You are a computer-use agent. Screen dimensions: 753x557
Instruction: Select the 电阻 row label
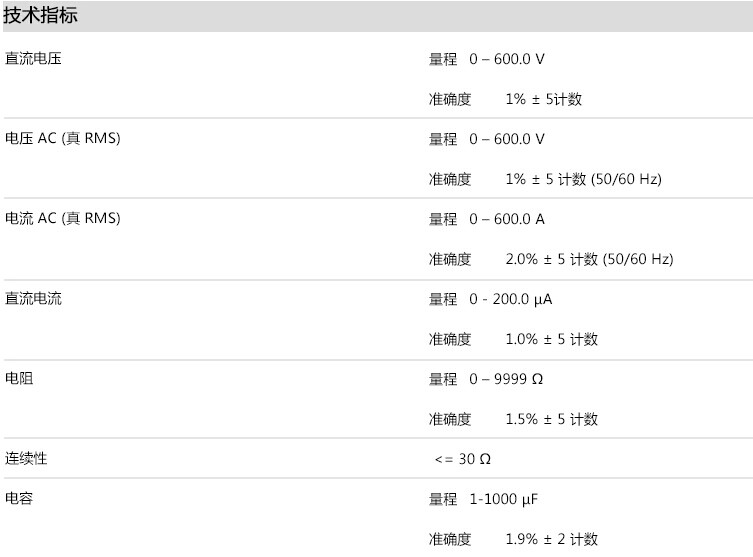pyautogui.click(x=19, y=378)
